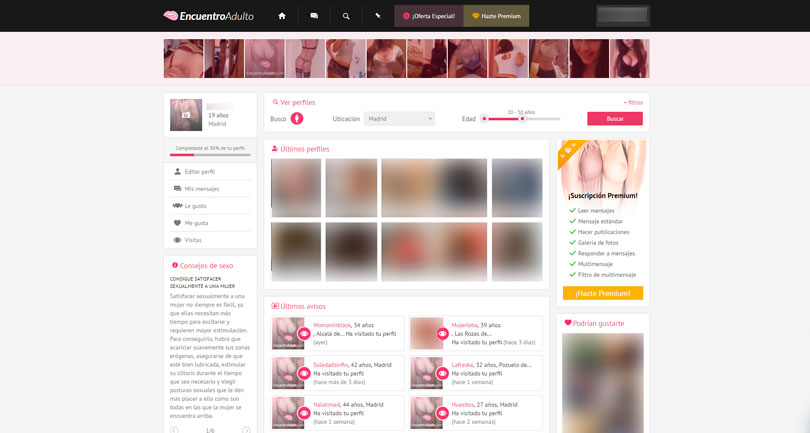Open the Womaninblack profile link
Screen dimensions: 810x433
[x=332, y=325]
